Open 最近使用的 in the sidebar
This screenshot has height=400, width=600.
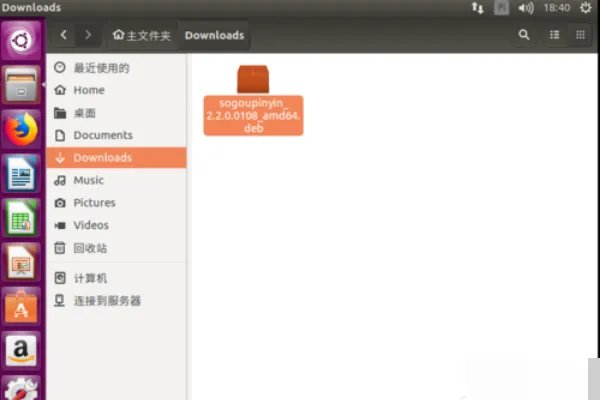coord(116,68)
